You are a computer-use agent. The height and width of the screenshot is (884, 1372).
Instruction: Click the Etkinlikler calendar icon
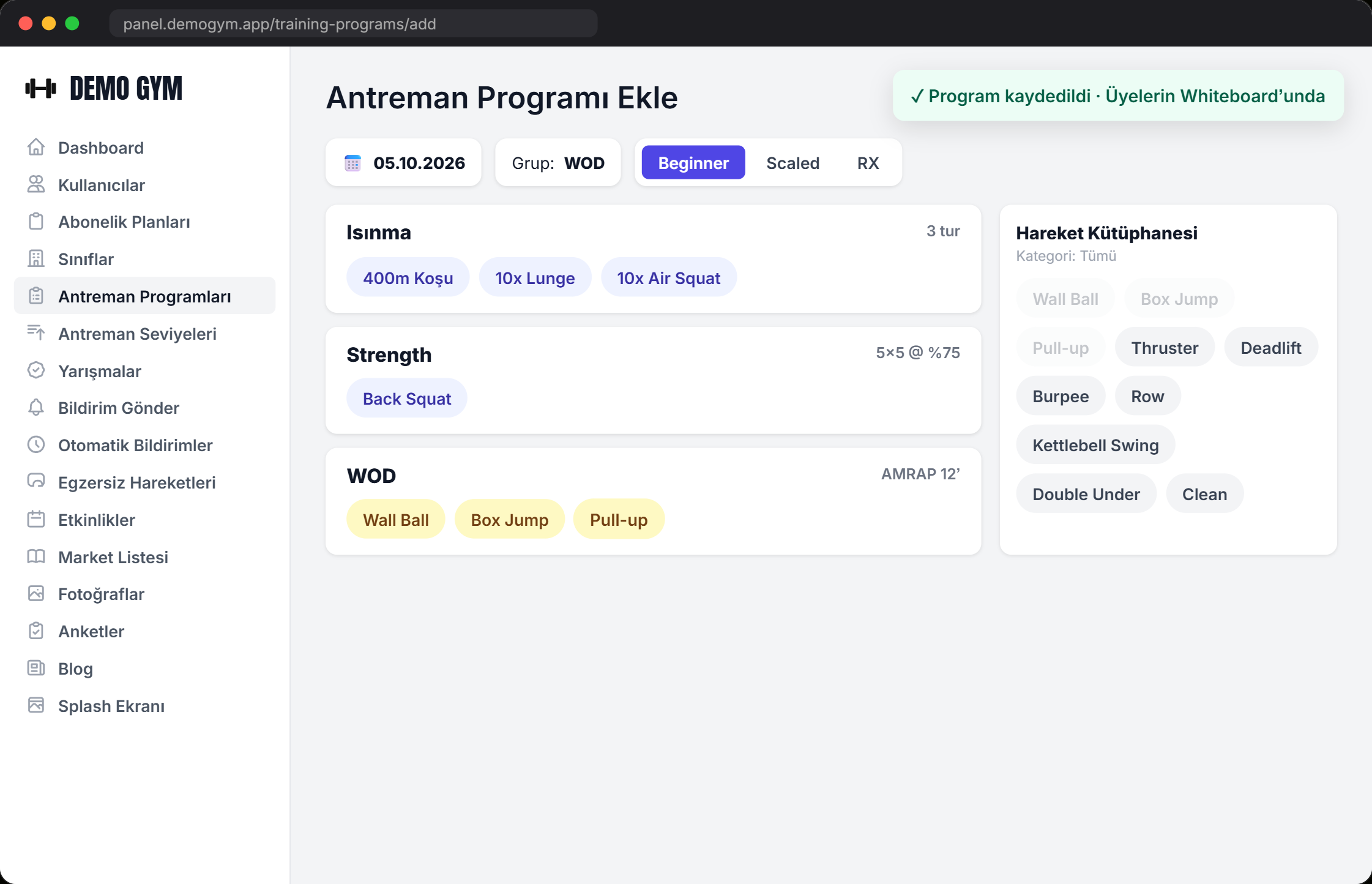pos(36,519)
